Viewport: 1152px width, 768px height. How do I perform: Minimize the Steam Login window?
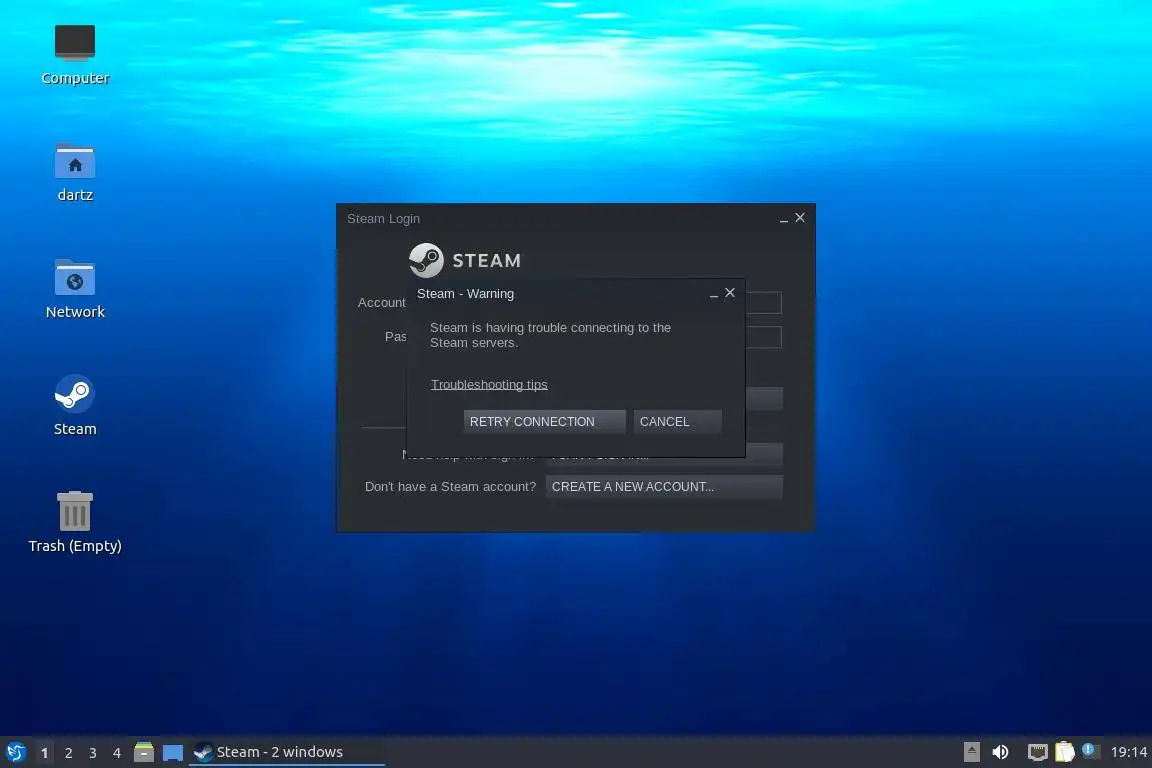[784, 220]
